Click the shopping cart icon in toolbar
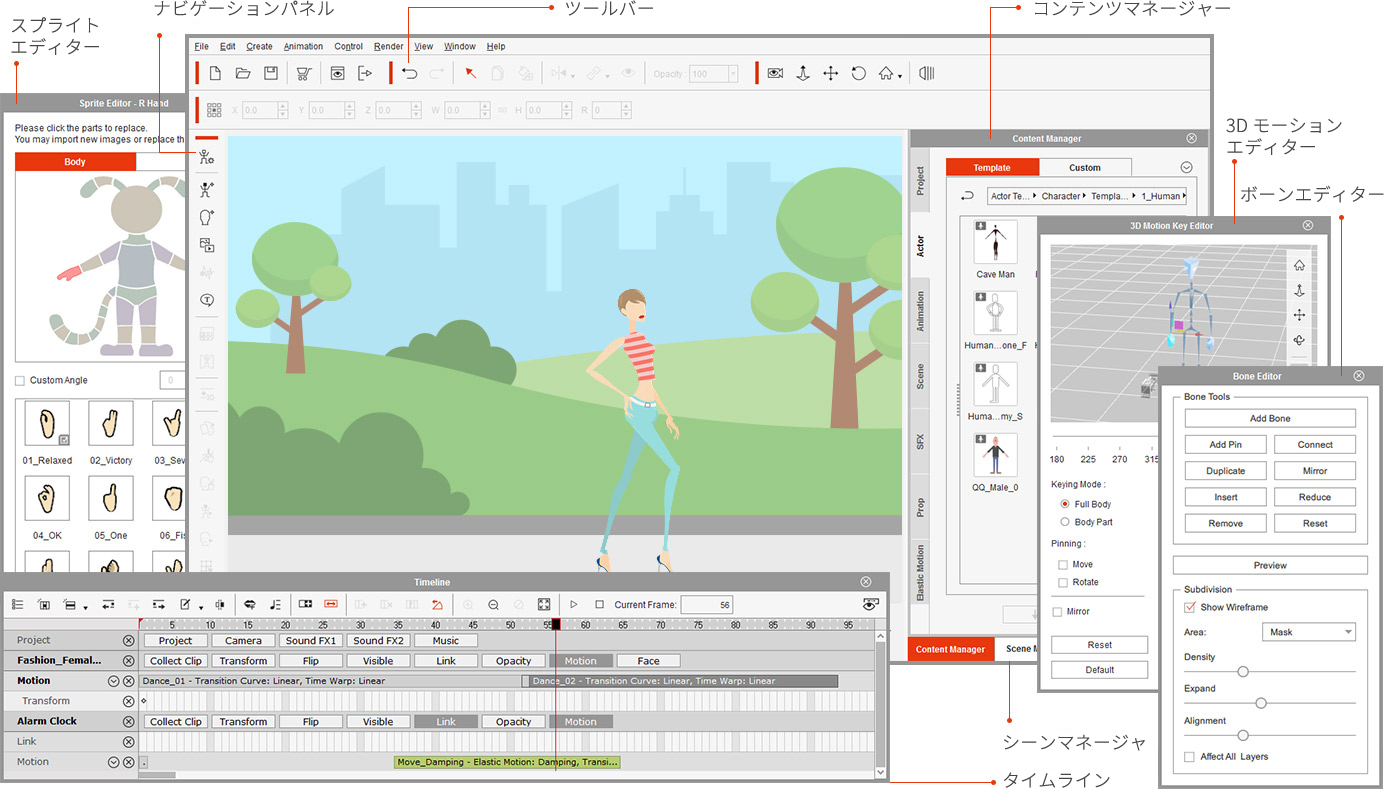Viewport: 1385px width, 789px height. [303, 73]
